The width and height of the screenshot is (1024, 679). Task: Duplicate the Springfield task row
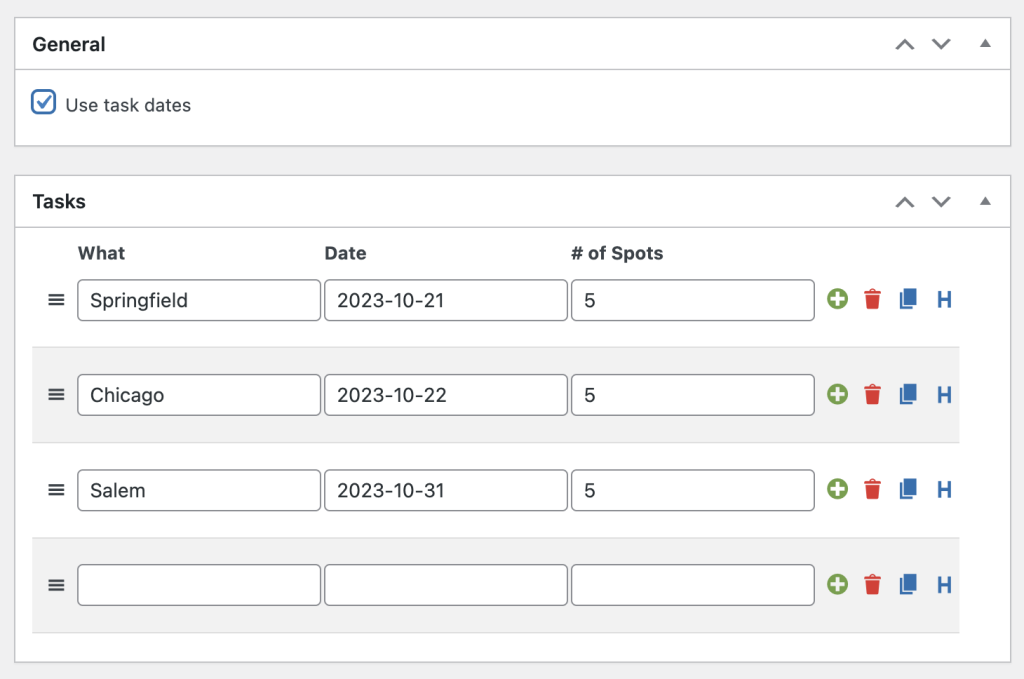pyautogui.click(x=908, y=300)
